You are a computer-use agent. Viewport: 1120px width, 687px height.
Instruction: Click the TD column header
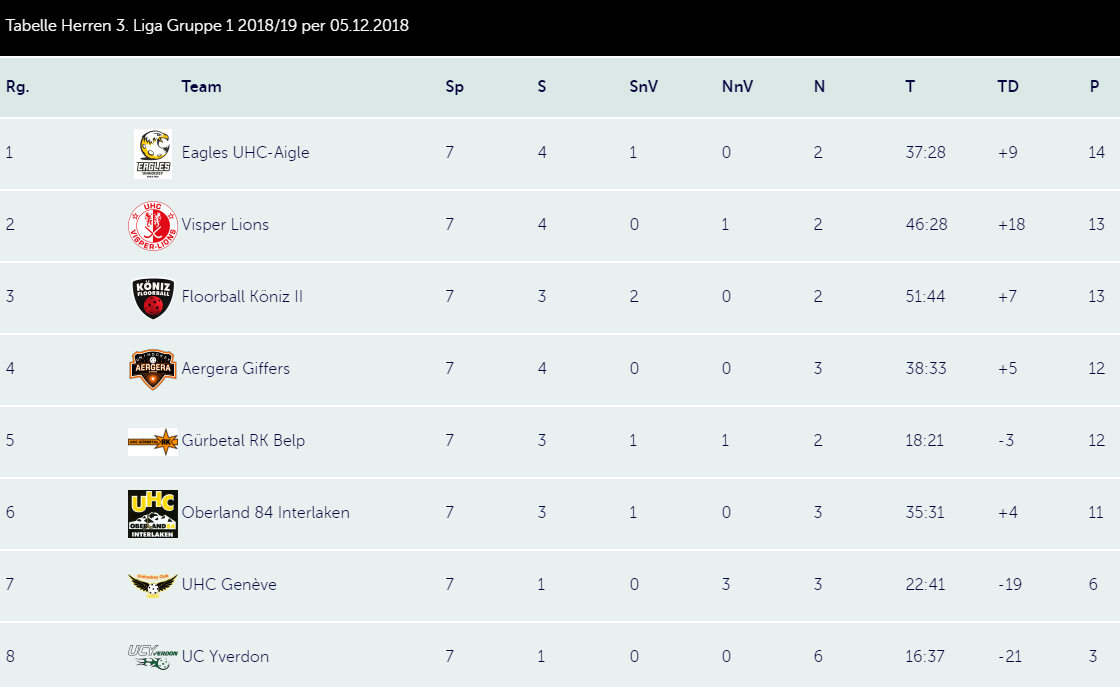click(1008, 86)
